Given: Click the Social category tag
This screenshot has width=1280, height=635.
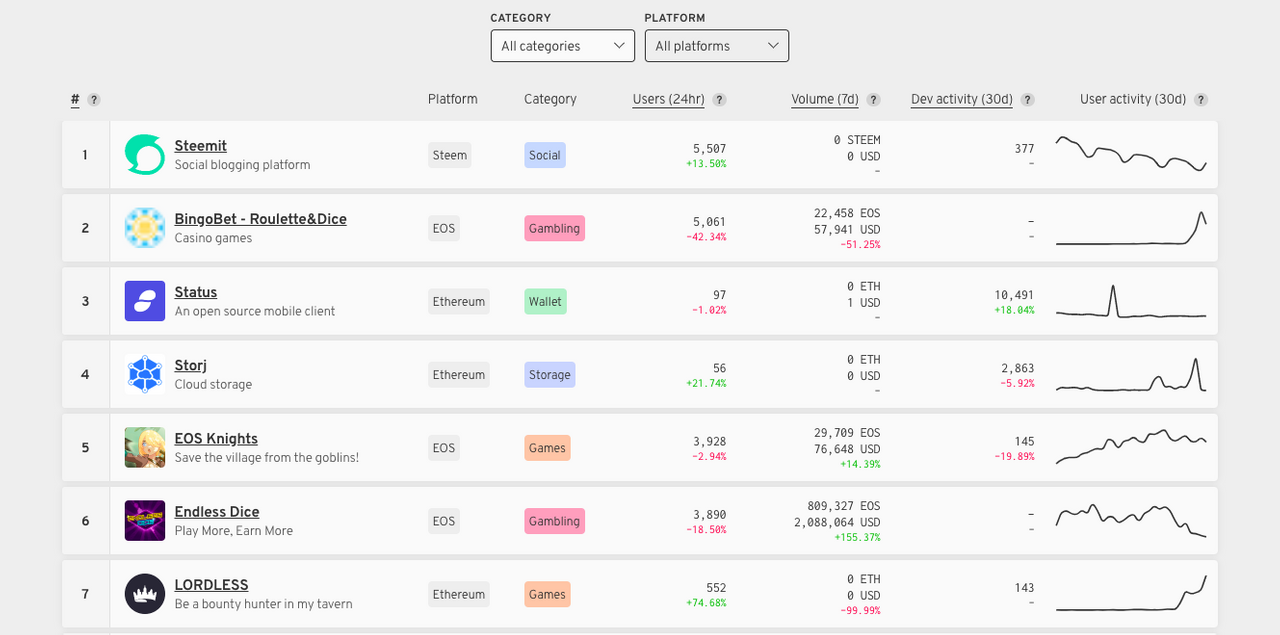Looking at the screenshot, I should point(545,155).
